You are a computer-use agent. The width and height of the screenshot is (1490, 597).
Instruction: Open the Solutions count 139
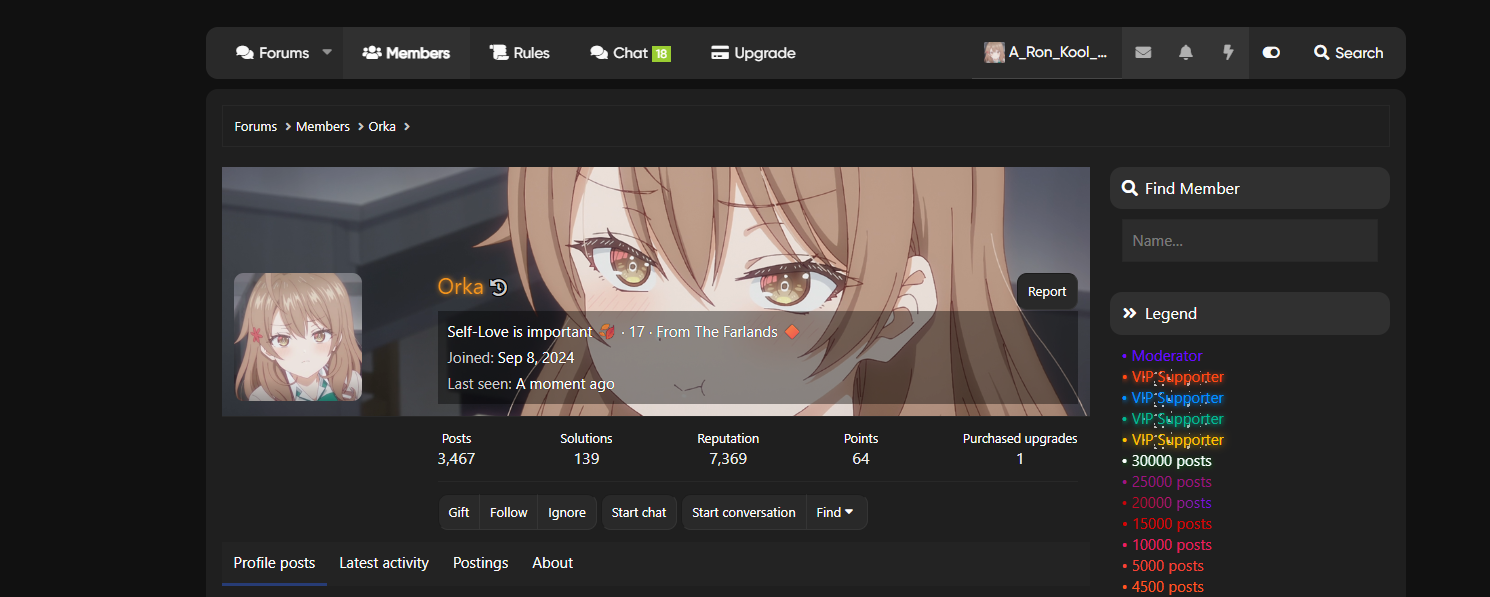click(x=587, y=459)
